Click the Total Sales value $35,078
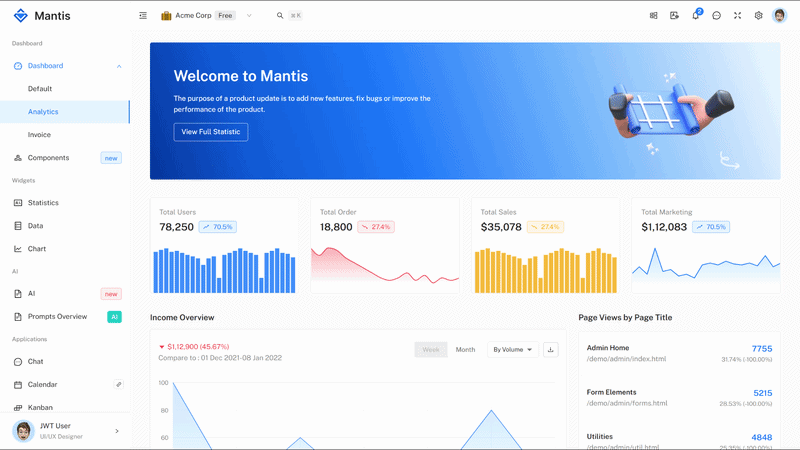 coord(501,227)
